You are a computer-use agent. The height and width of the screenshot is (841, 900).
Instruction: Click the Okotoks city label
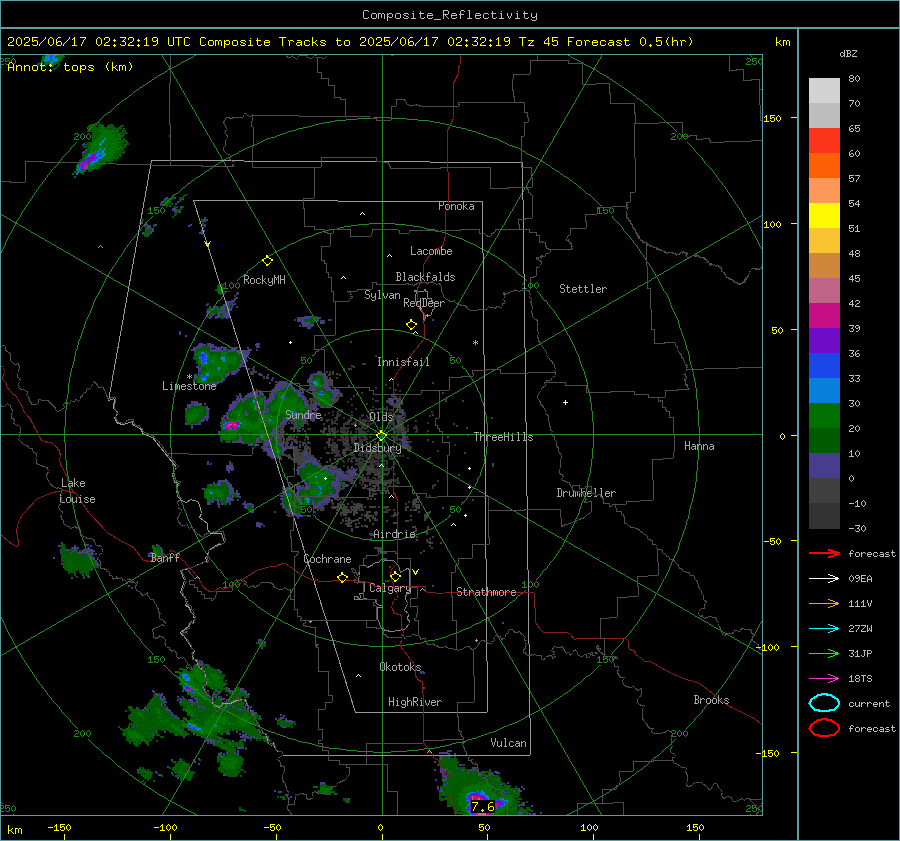pyautogui.click(x=400, y=666)
